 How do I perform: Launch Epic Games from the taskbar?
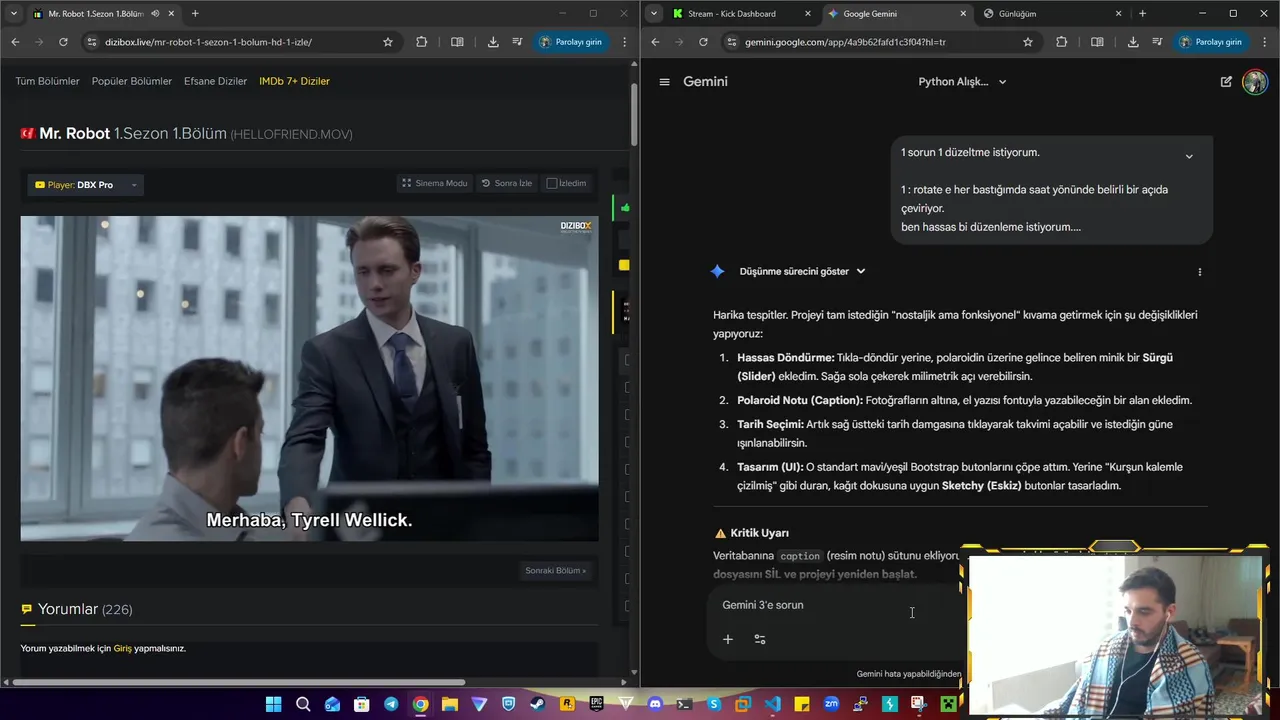(x=597, y=705)
